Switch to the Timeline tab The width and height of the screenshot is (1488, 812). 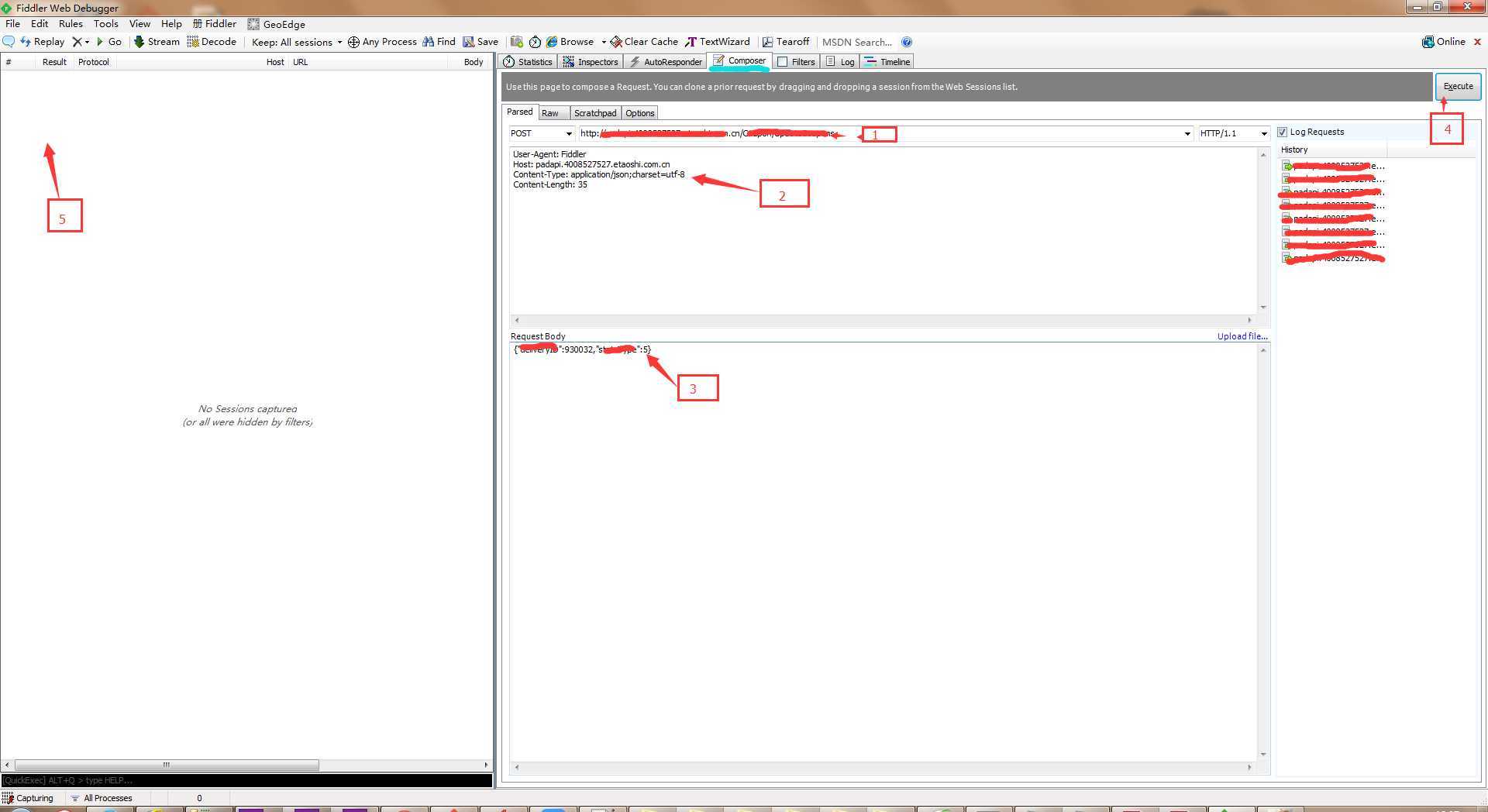coord(887,62)
